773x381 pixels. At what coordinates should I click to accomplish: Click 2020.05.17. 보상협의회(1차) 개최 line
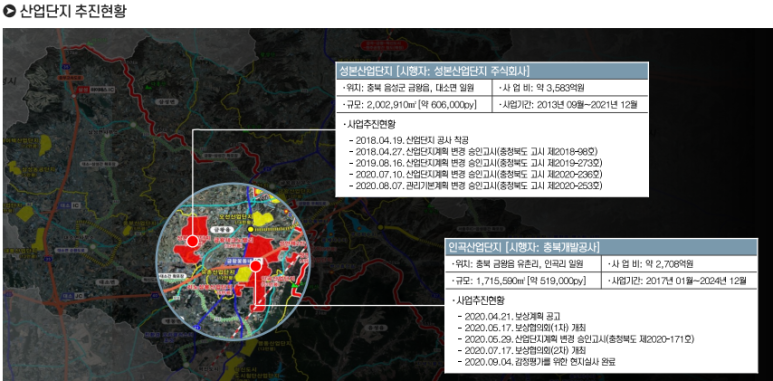[522, 328]
